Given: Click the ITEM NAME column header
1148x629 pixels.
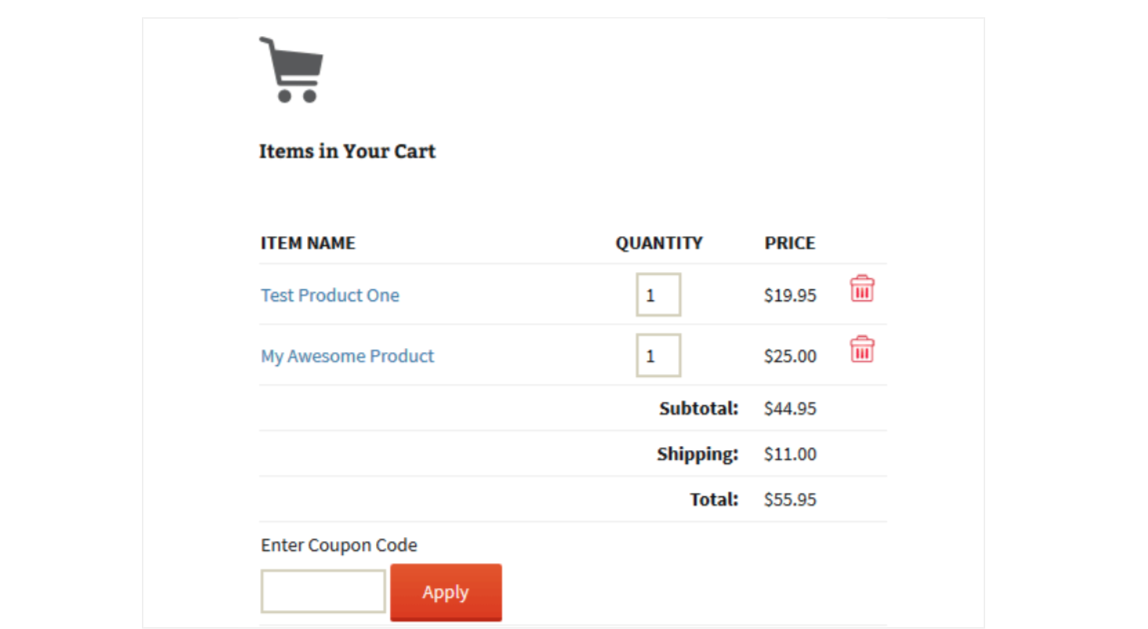Looking at the screenshot, I should pyautogui.click(x=308, y=243).
